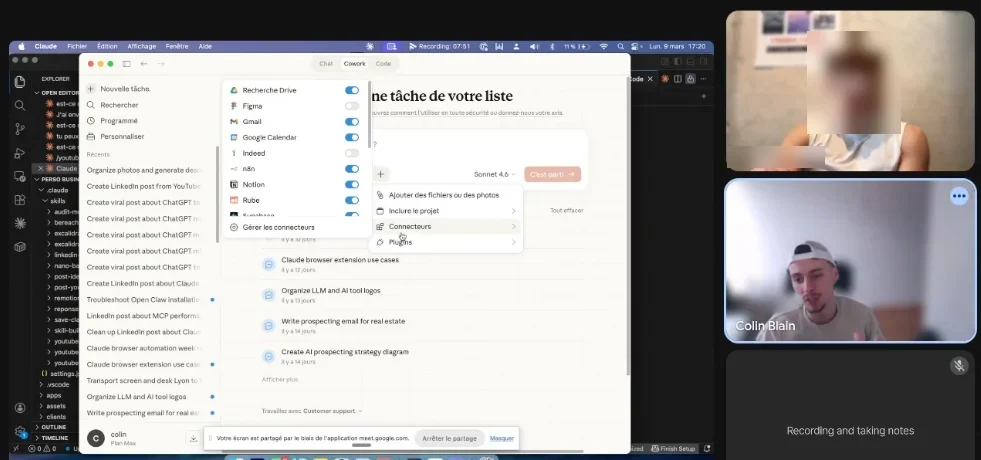The height and width of the screenshot is (460, 981).
Task: Expand Connecteurs submenu
Action: pyautogui.click(x=446, y=227)
